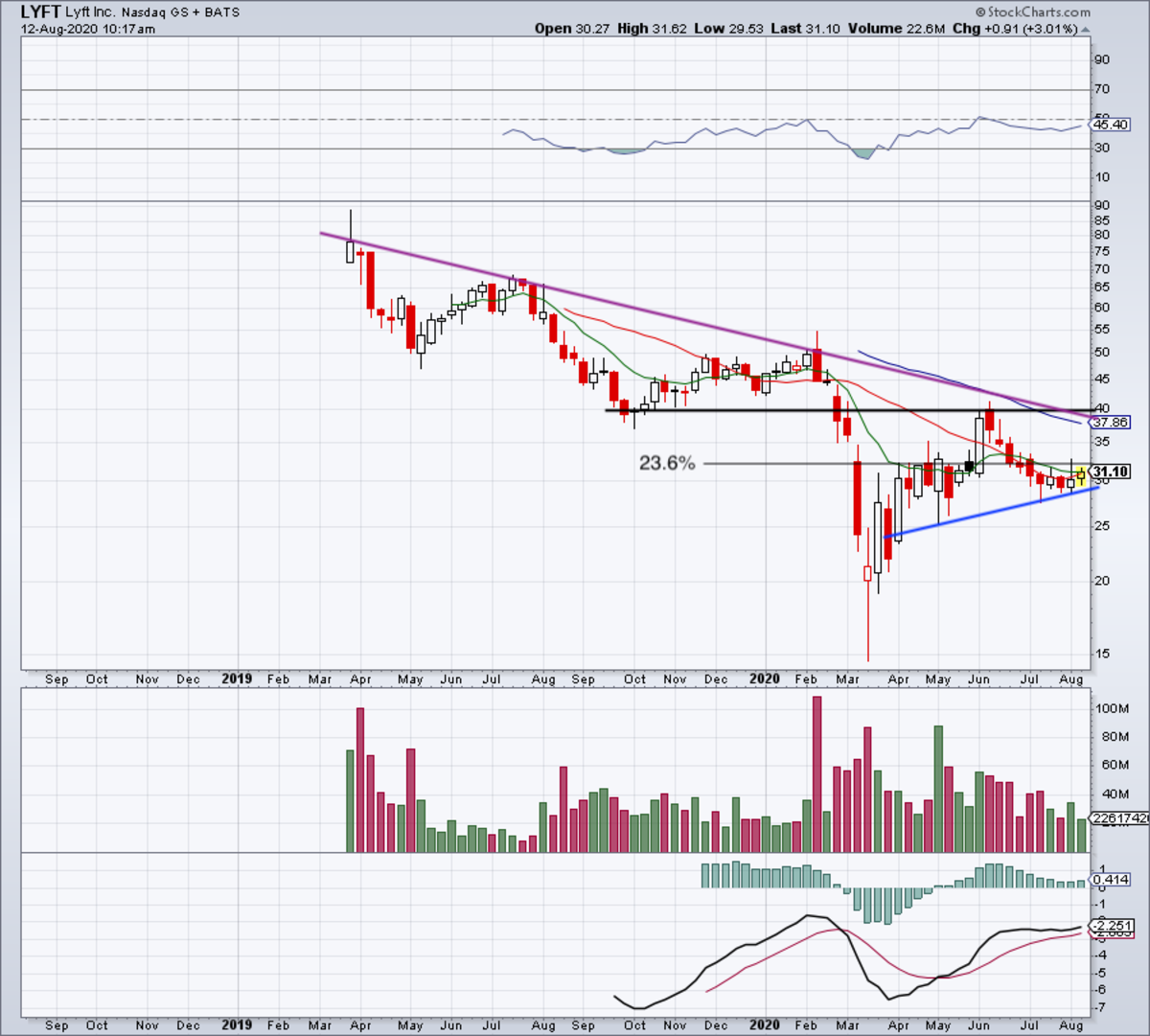
Task: Click the 23.6% Fibonacci label
Action: click(667, 463)
